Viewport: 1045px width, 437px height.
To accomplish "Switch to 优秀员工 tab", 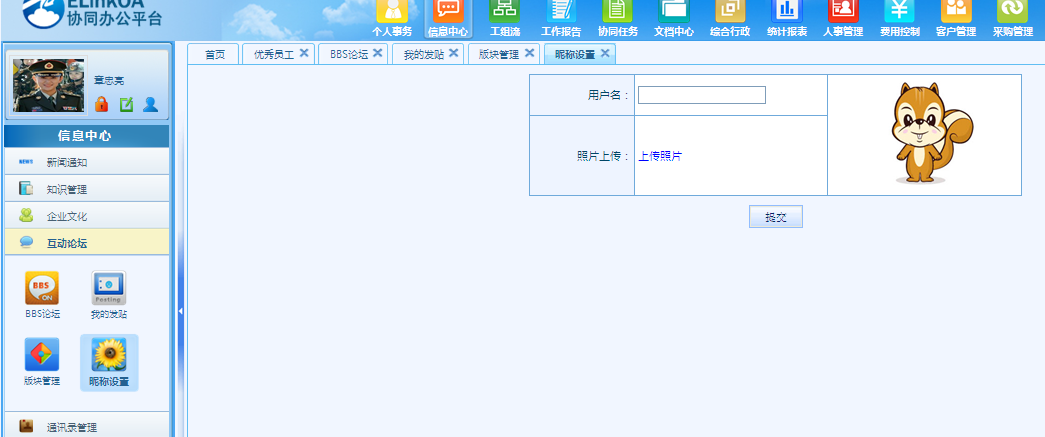I will 274,55.
